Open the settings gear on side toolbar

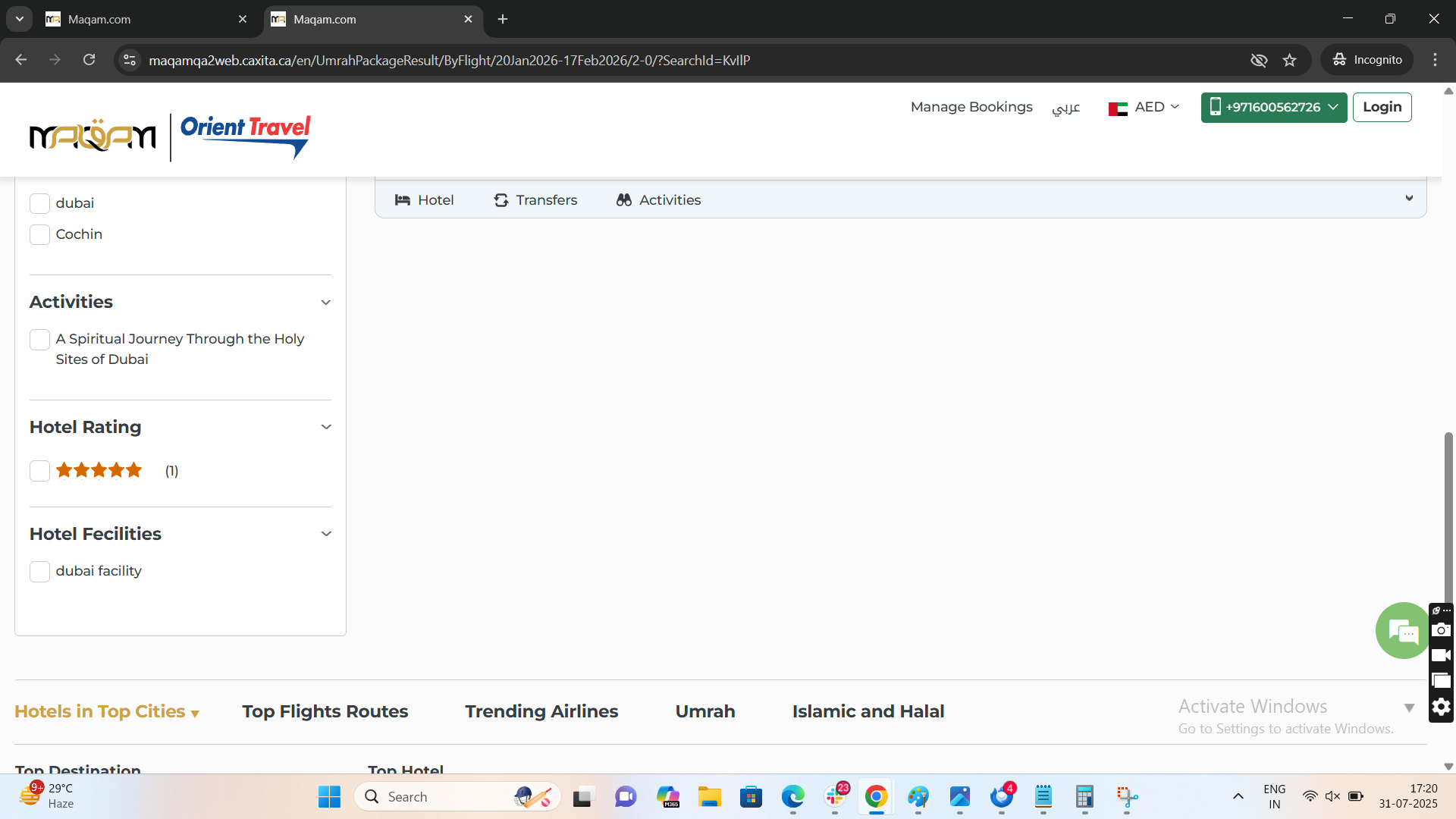tap(1441, 707)
